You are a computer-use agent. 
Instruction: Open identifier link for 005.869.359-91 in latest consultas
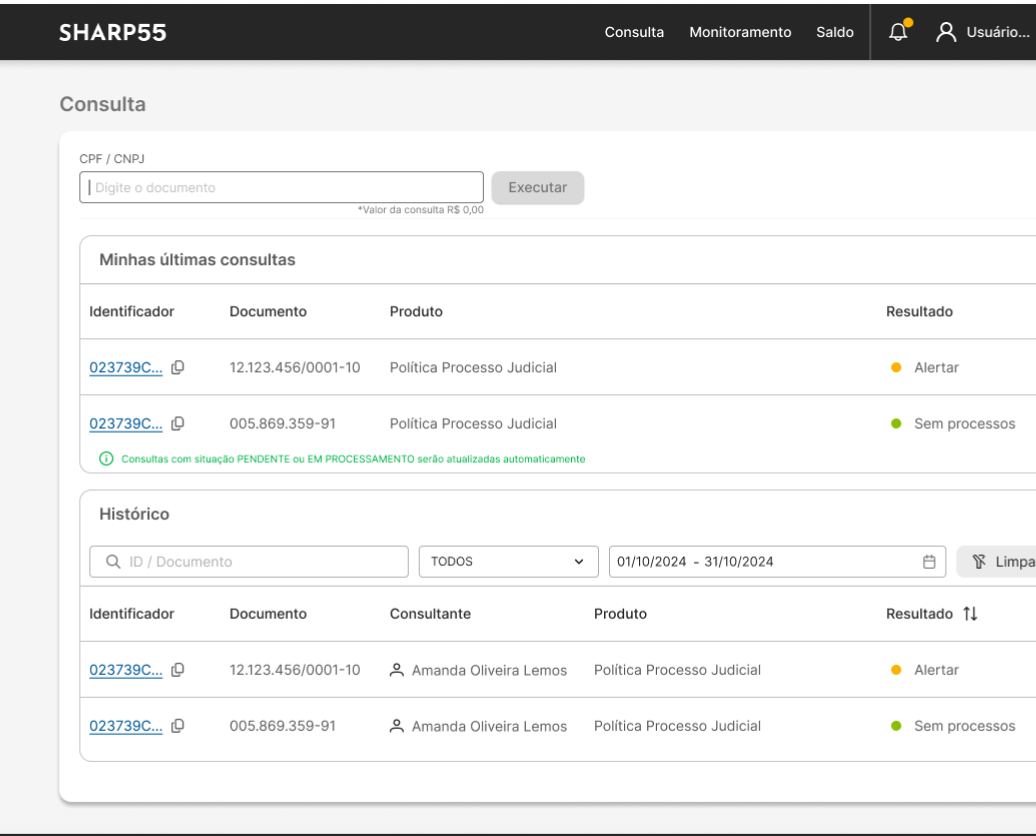(126, 424)
